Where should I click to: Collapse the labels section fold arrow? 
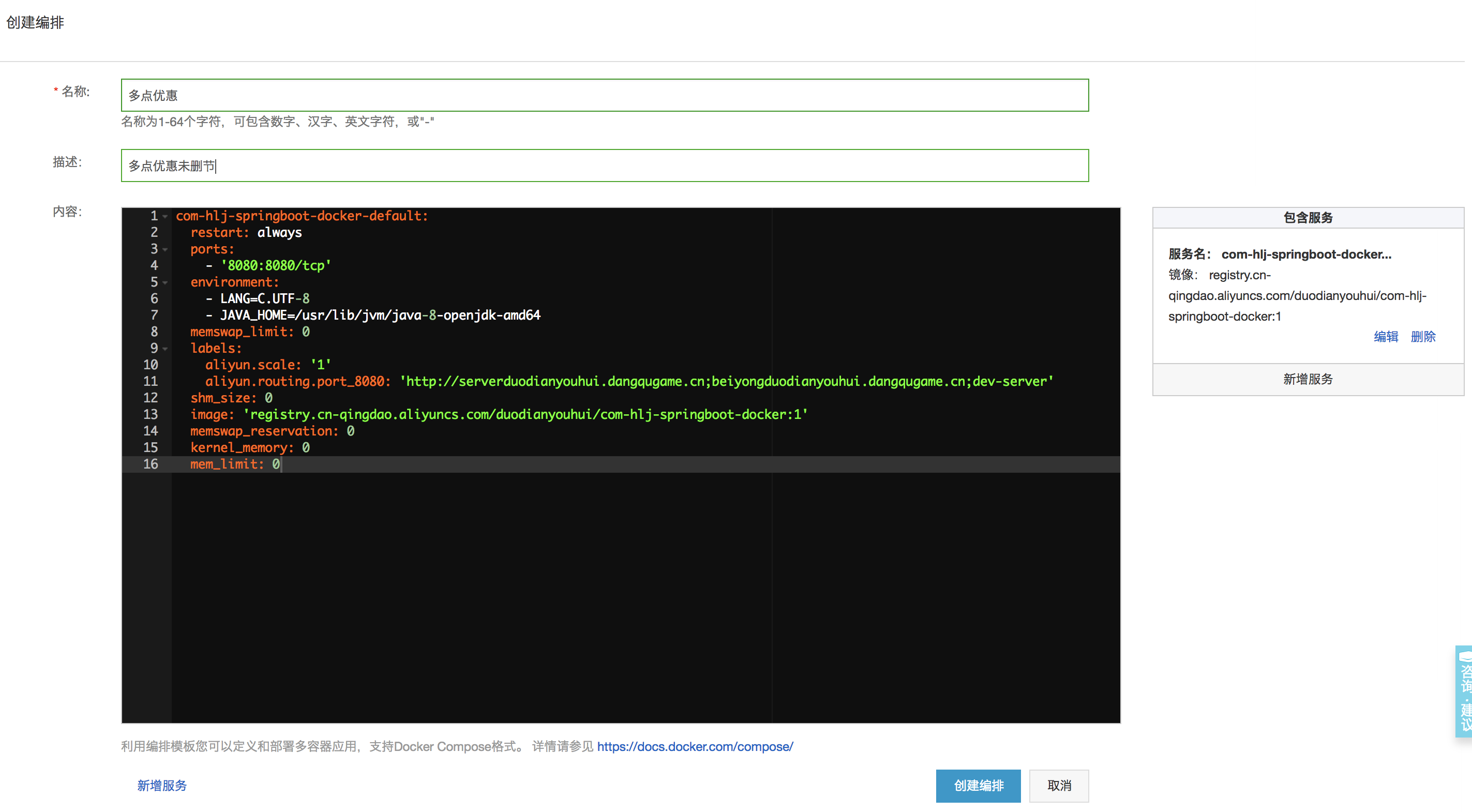(x=165, y=349)
